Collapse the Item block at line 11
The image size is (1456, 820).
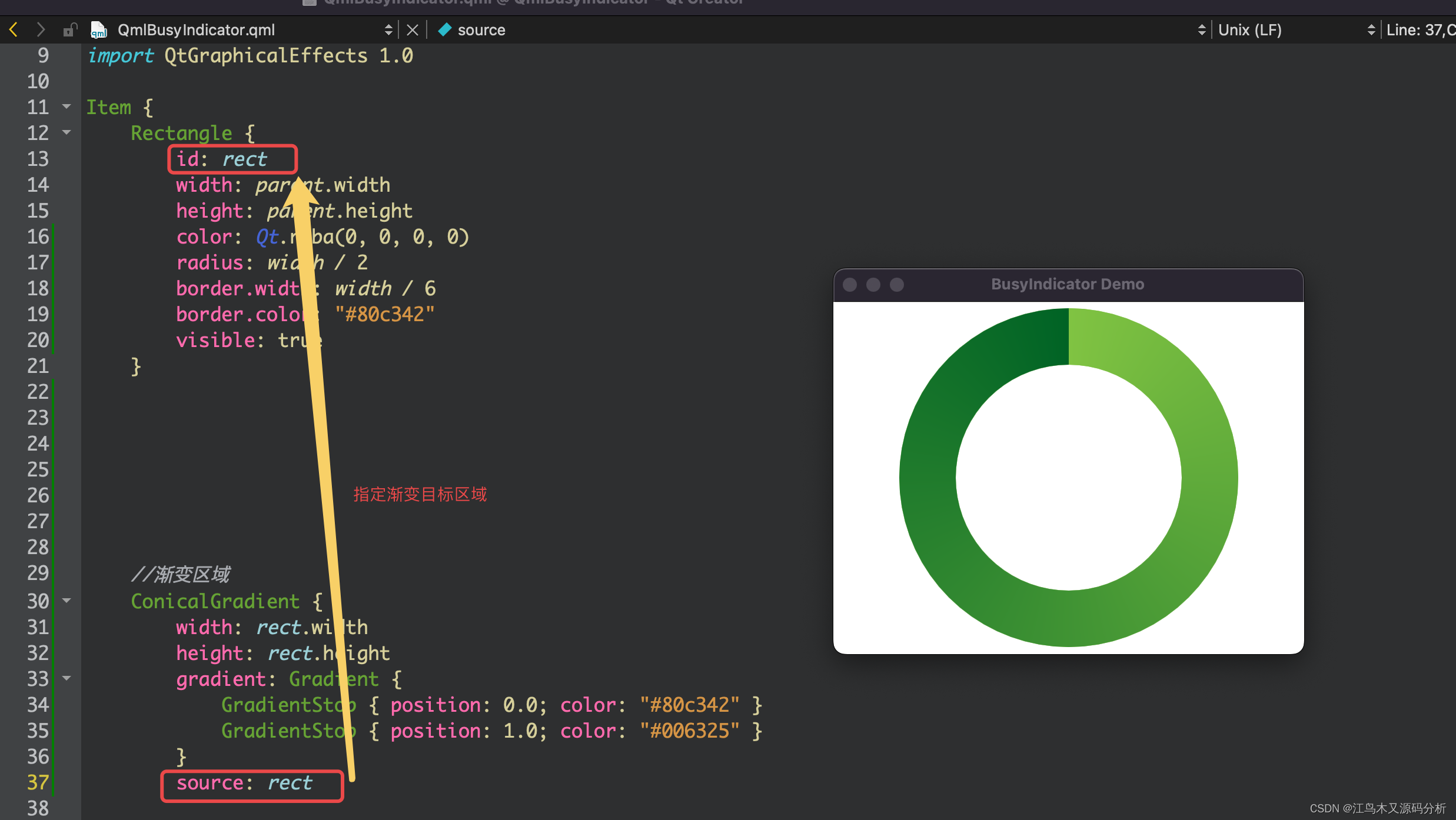[x=67, y=106]
